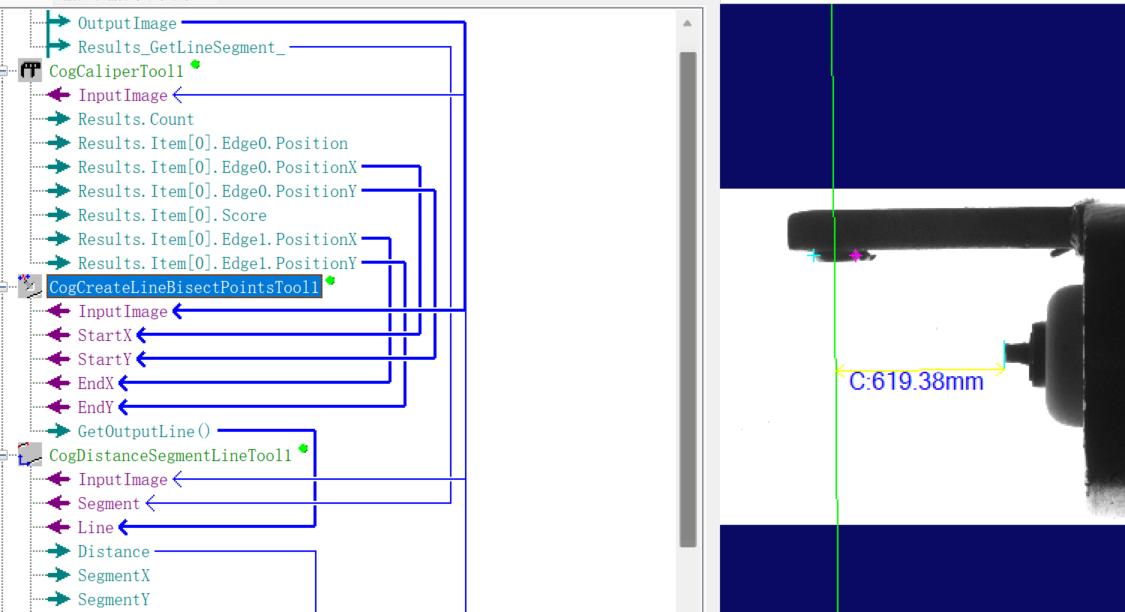Image resolution: width=1125 pixels, height=612 pixels.
Task: Select Results.Item[0].Score terminal
Action: pos(172,215)
